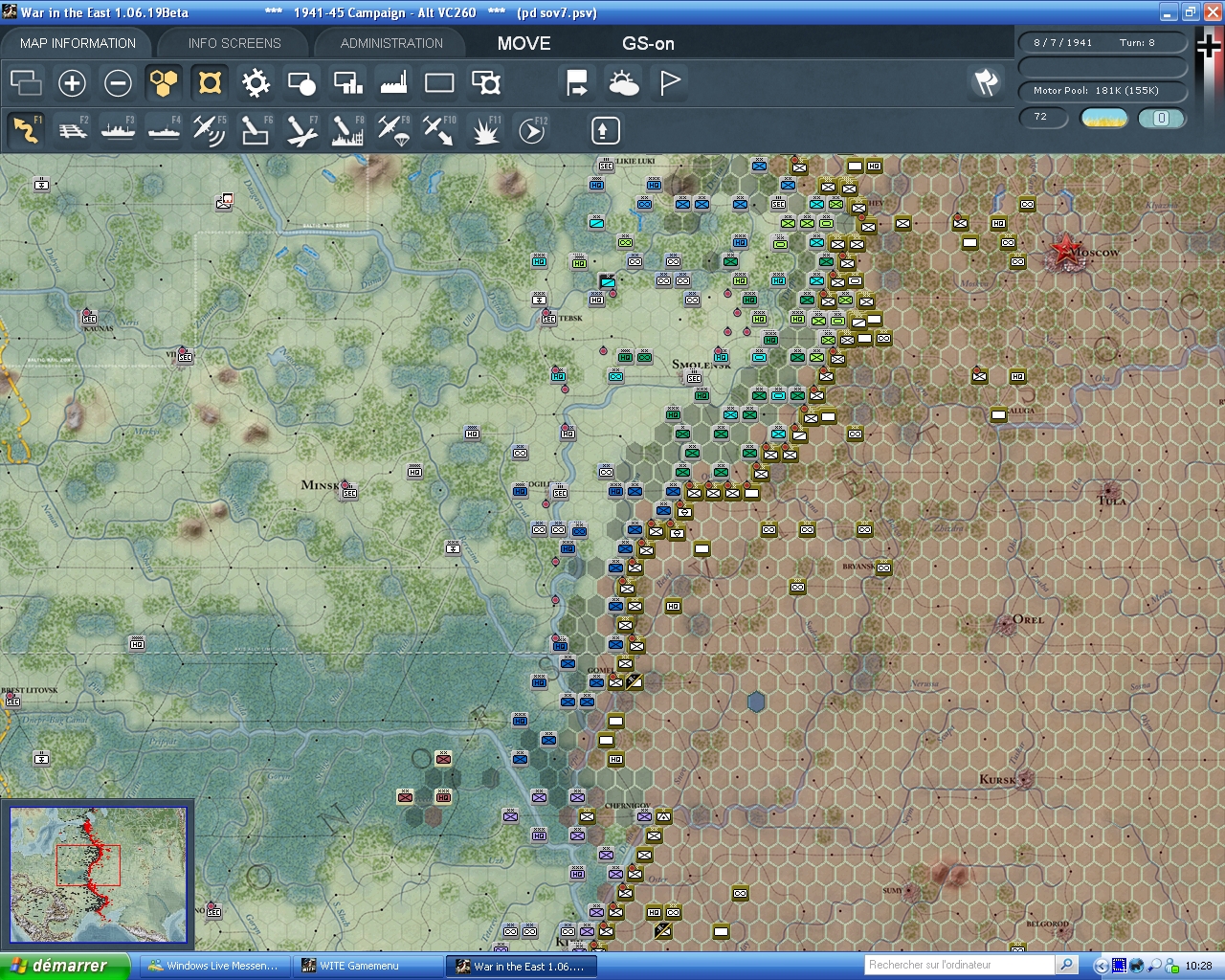Viewport: 1225px width, 980px height.
Task: Click the minimap overview thumbnail
Action: point(98,875)
